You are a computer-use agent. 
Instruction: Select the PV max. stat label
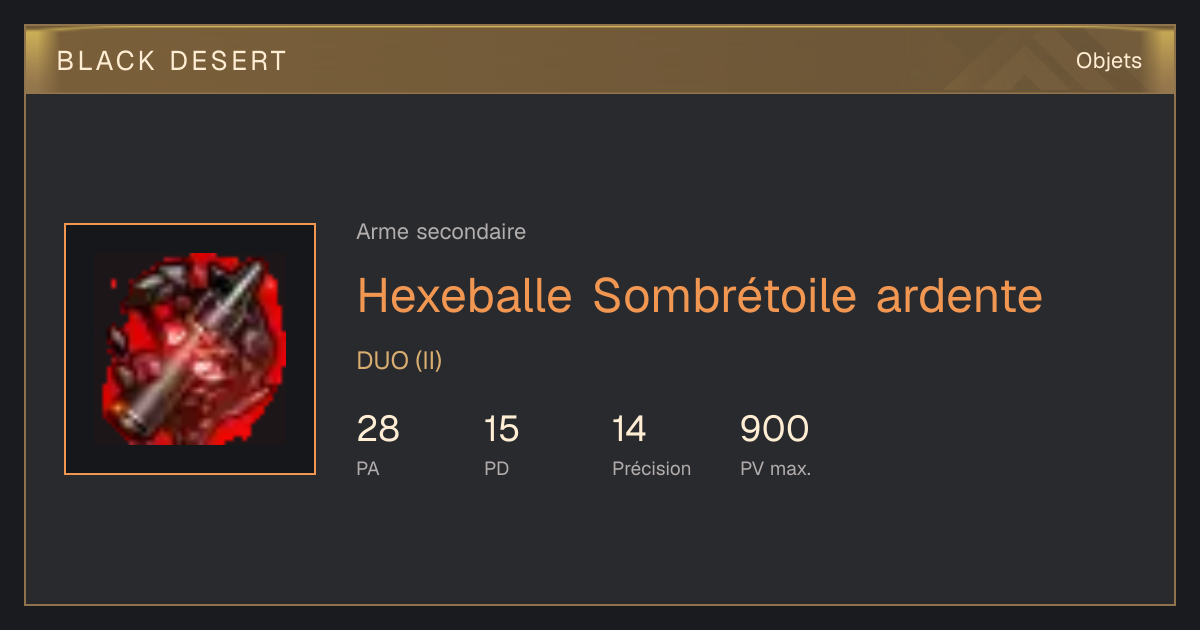tap(775, 468)
